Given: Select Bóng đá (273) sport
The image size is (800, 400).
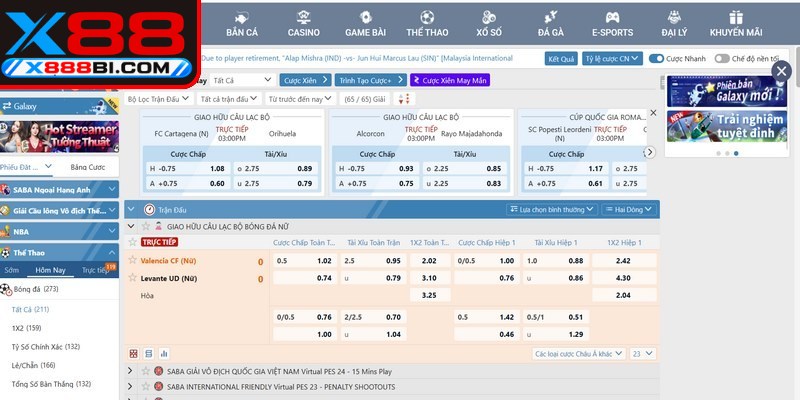Looking at the screenshot, I should (36, 289).
